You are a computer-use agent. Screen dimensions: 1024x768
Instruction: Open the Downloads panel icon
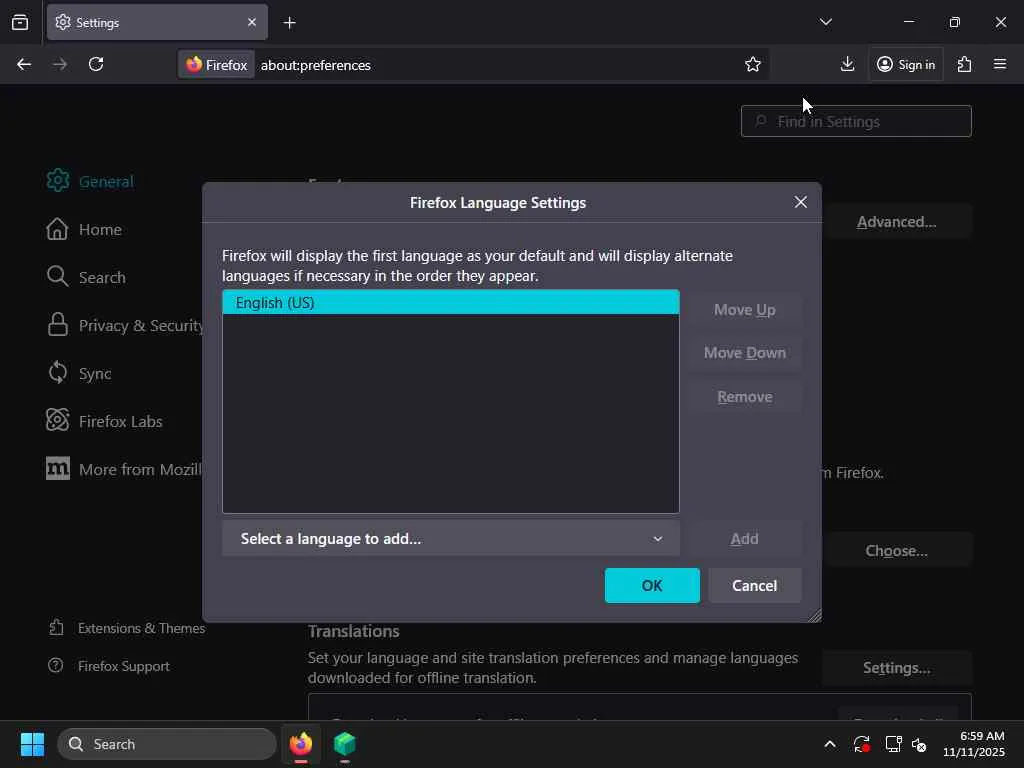pyautogui.click(x=847, y=64)
